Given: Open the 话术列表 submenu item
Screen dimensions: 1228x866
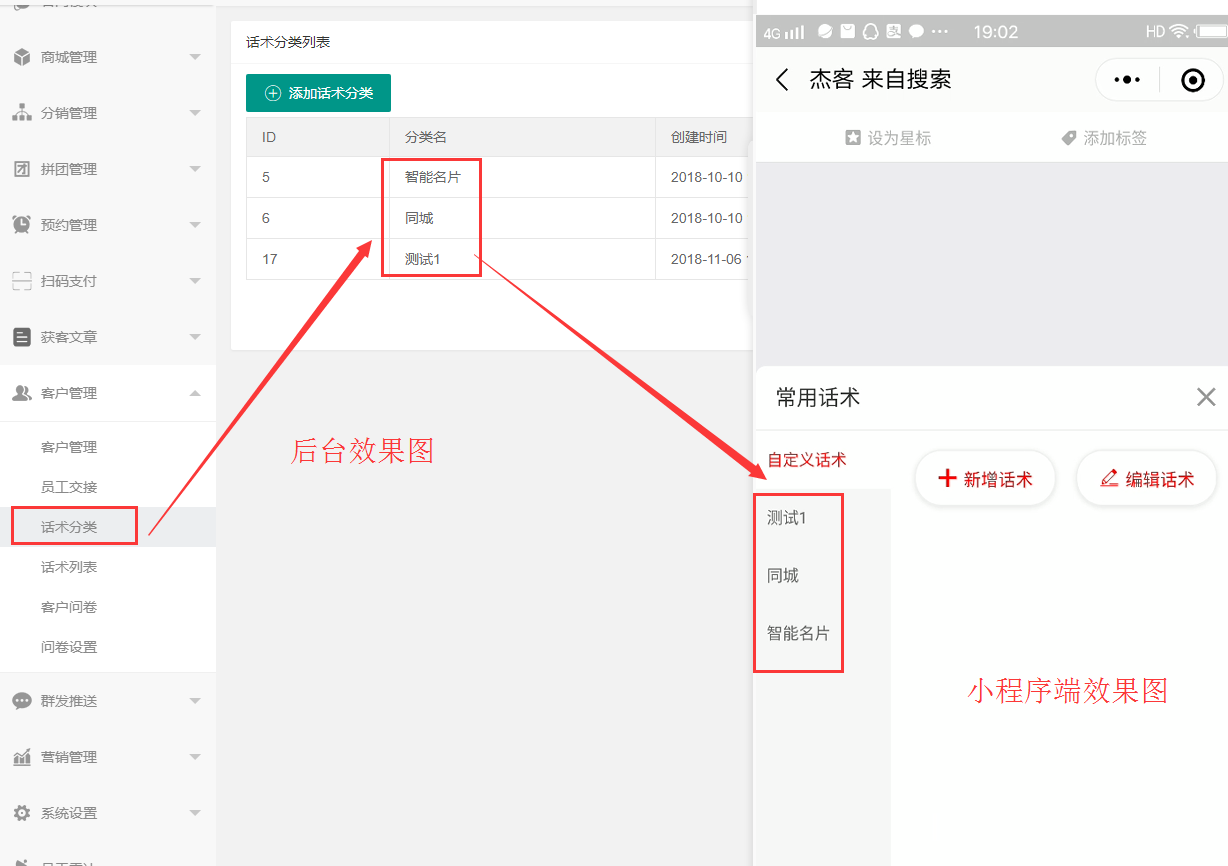Looking at the screenshot, I should click(69, 567).
